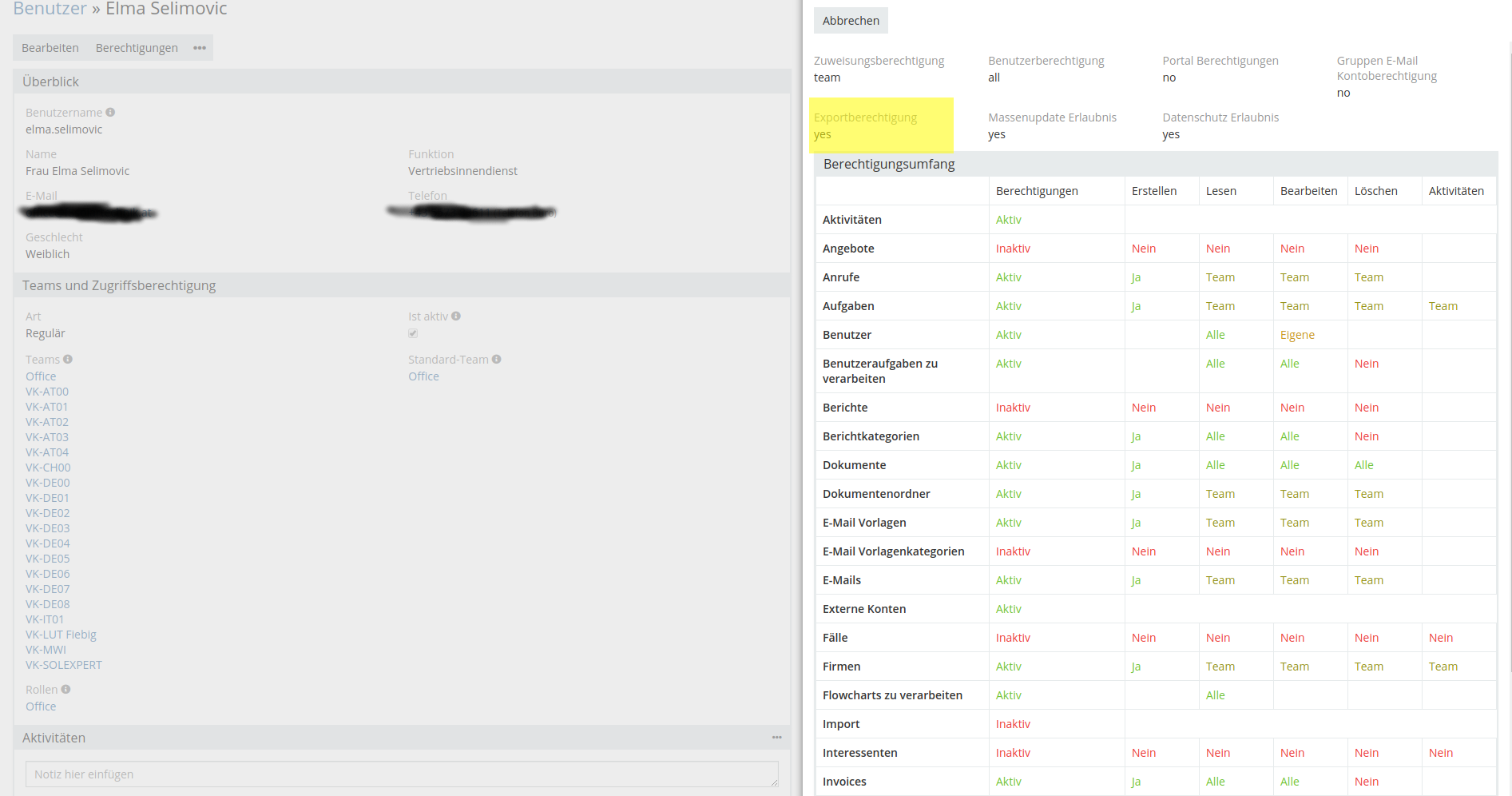
Task: Open Standard-Team Office link
Action: pyautogui.click(x=423, y=376)
